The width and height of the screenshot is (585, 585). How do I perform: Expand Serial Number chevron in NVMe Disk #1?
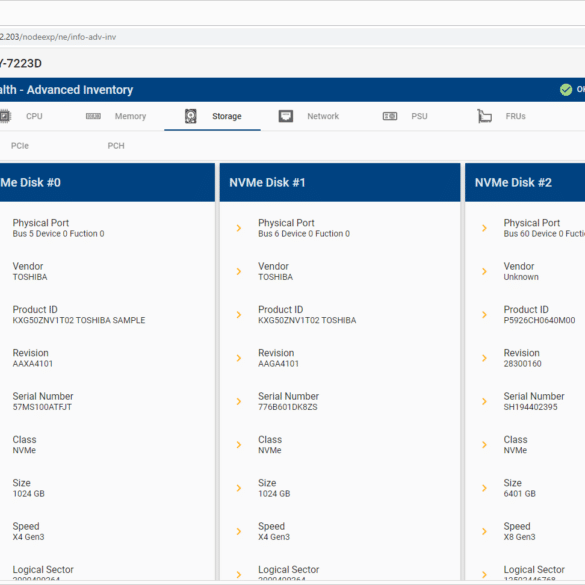(x=239, y=401)
